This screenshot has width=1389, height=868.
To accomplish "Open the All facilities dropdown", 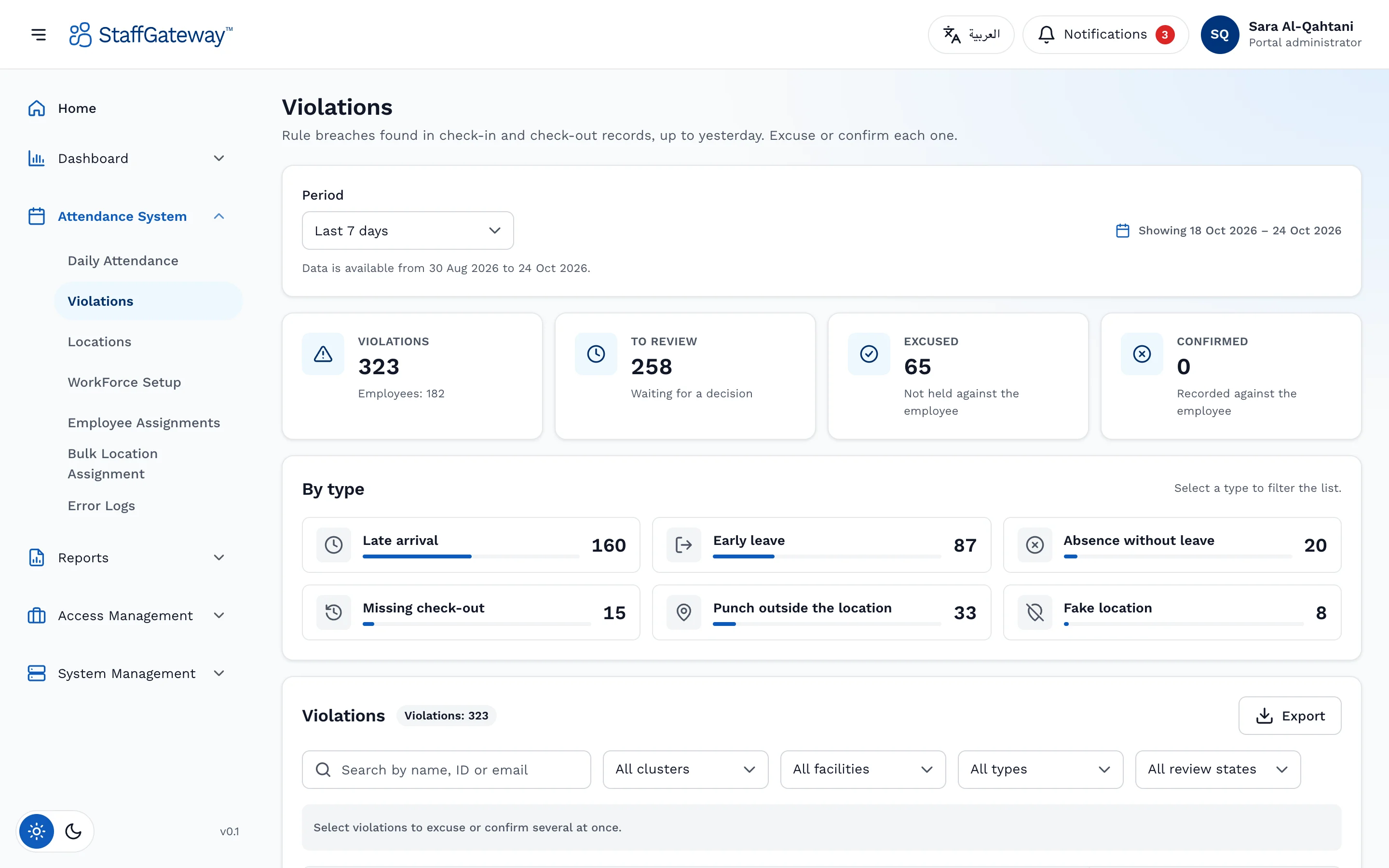I will [x=863, y=769].
